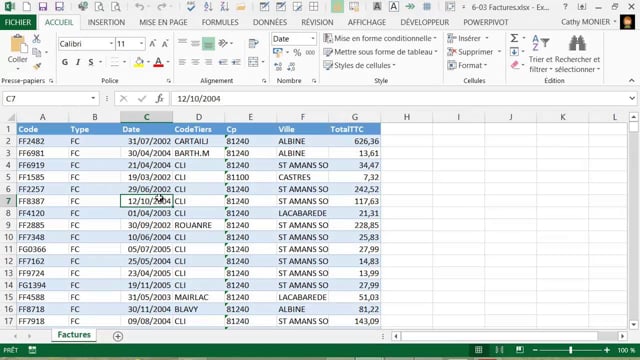Expand Mise en forme conditionnelle menu
The image size is (640, 360).
point(380,38)
